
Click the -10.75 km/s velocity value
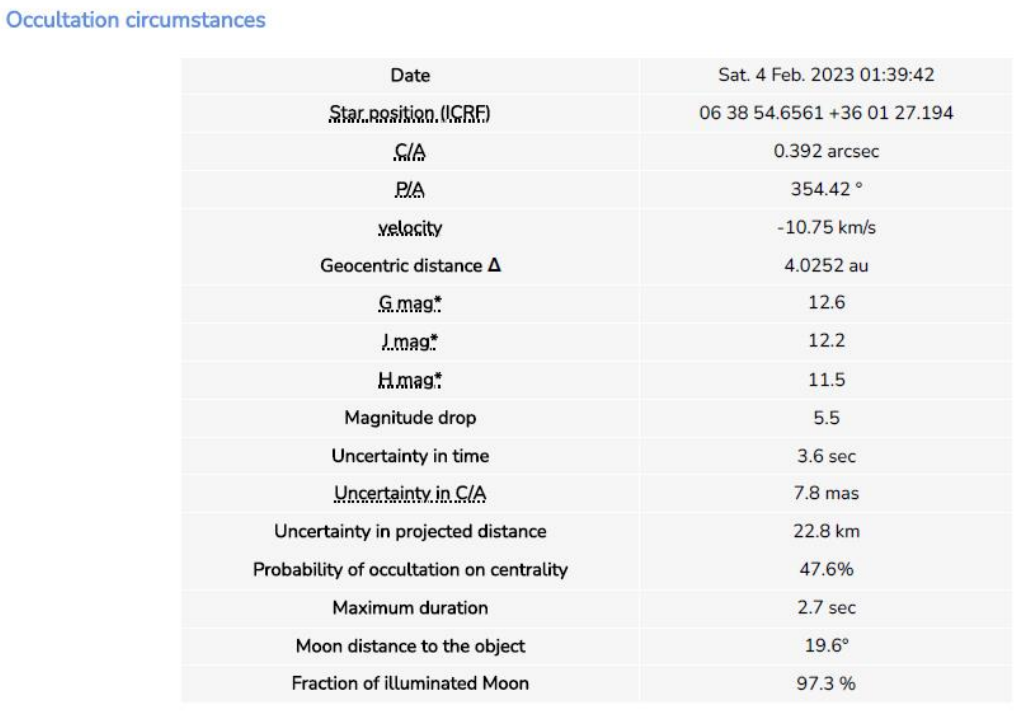[x=826, y=228]
